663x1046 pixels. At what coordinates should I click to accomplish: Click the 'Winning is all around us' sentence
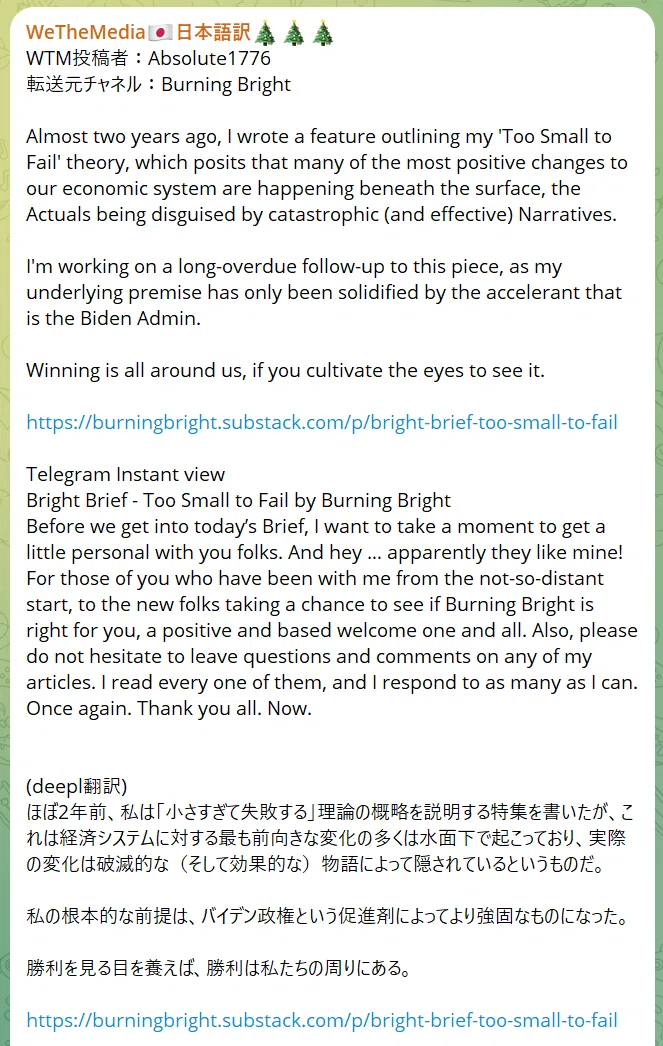click(285, 370)
